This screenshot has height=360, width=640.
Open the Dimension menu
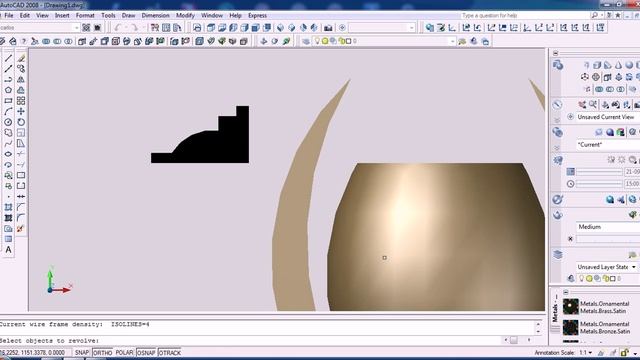point(155,16)
